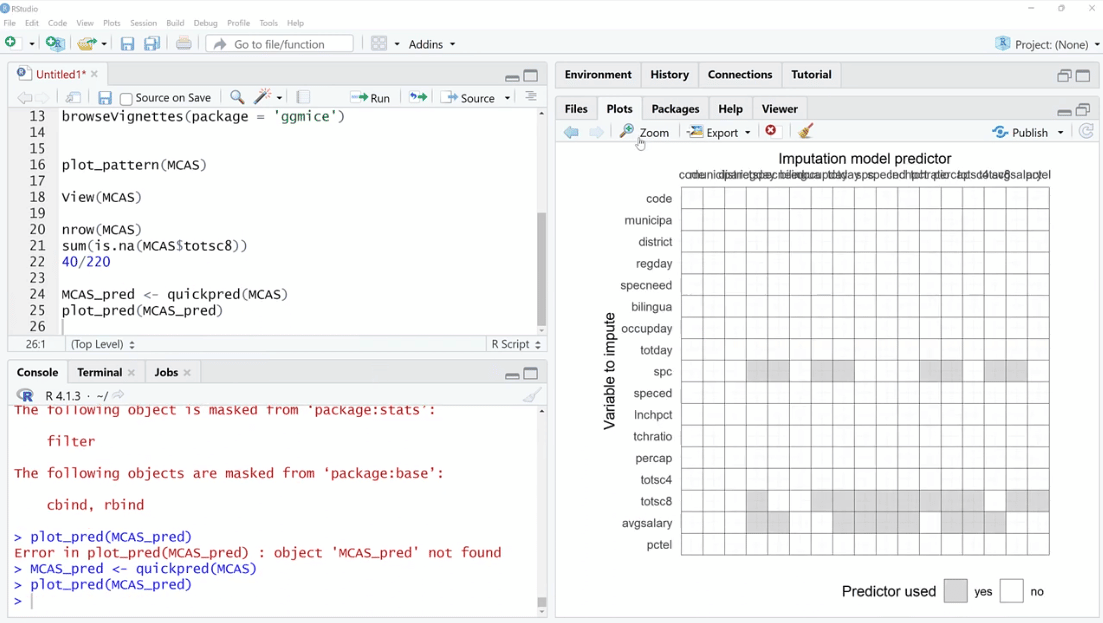Screen dimensions: 1103x623
Task: Expand the Source options dropdown arrow
Action: pos(507,98)
